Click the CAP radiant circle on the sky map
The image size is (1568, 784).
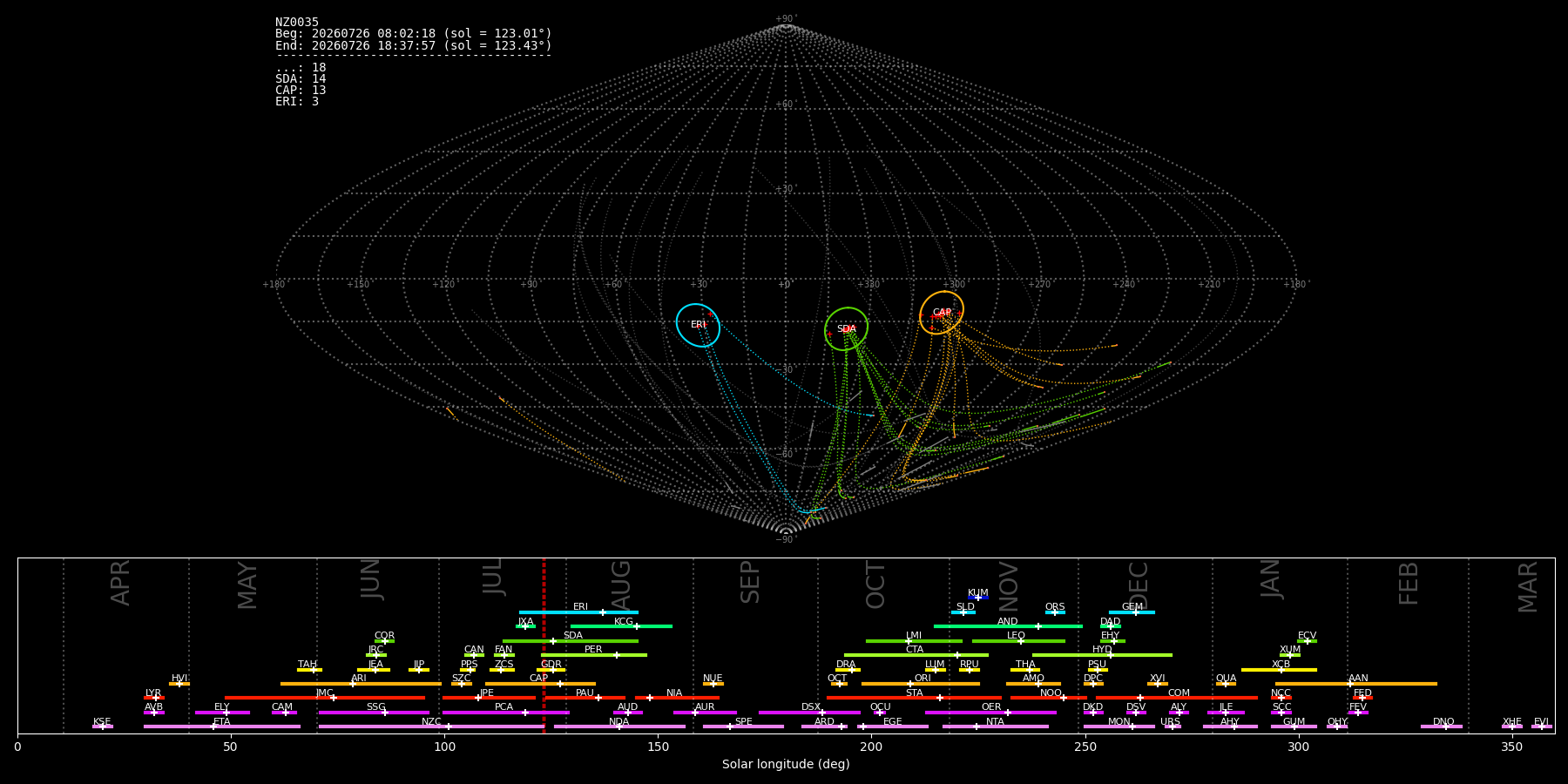[942, 313]
